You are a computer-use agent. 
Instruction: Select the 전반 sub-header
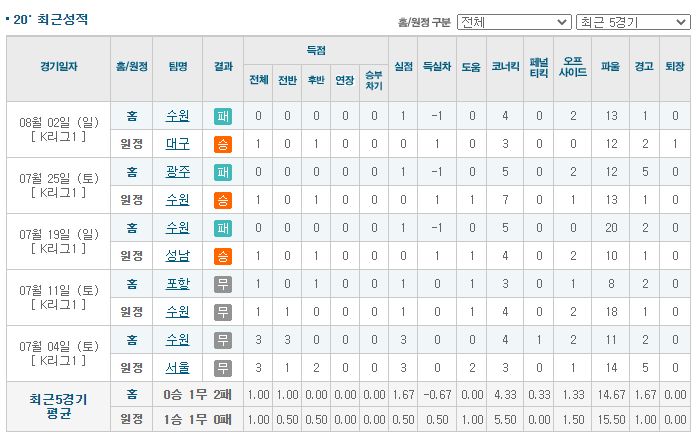pos(287,83)
